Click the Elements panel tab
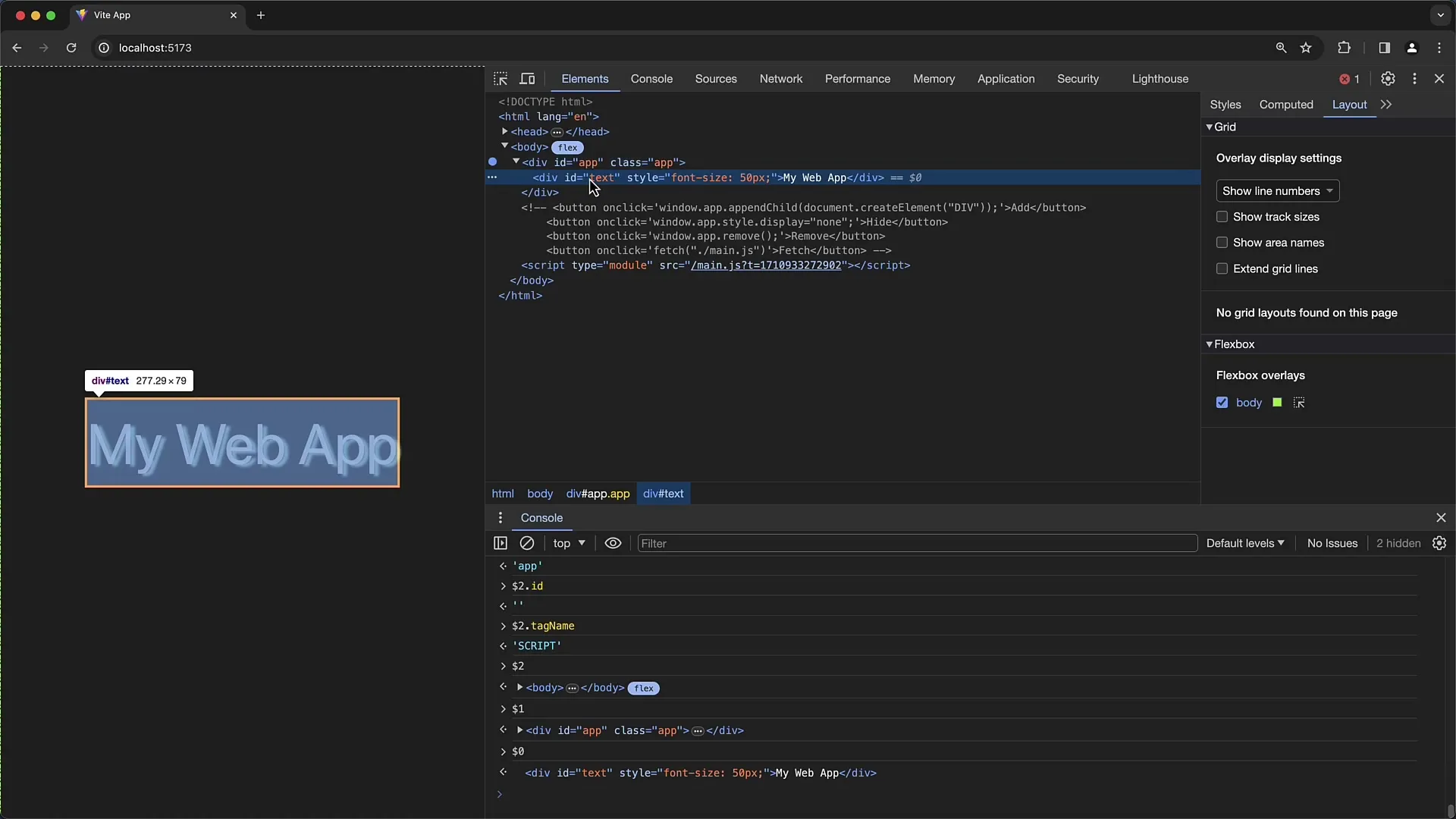 (x=585, y=78)
